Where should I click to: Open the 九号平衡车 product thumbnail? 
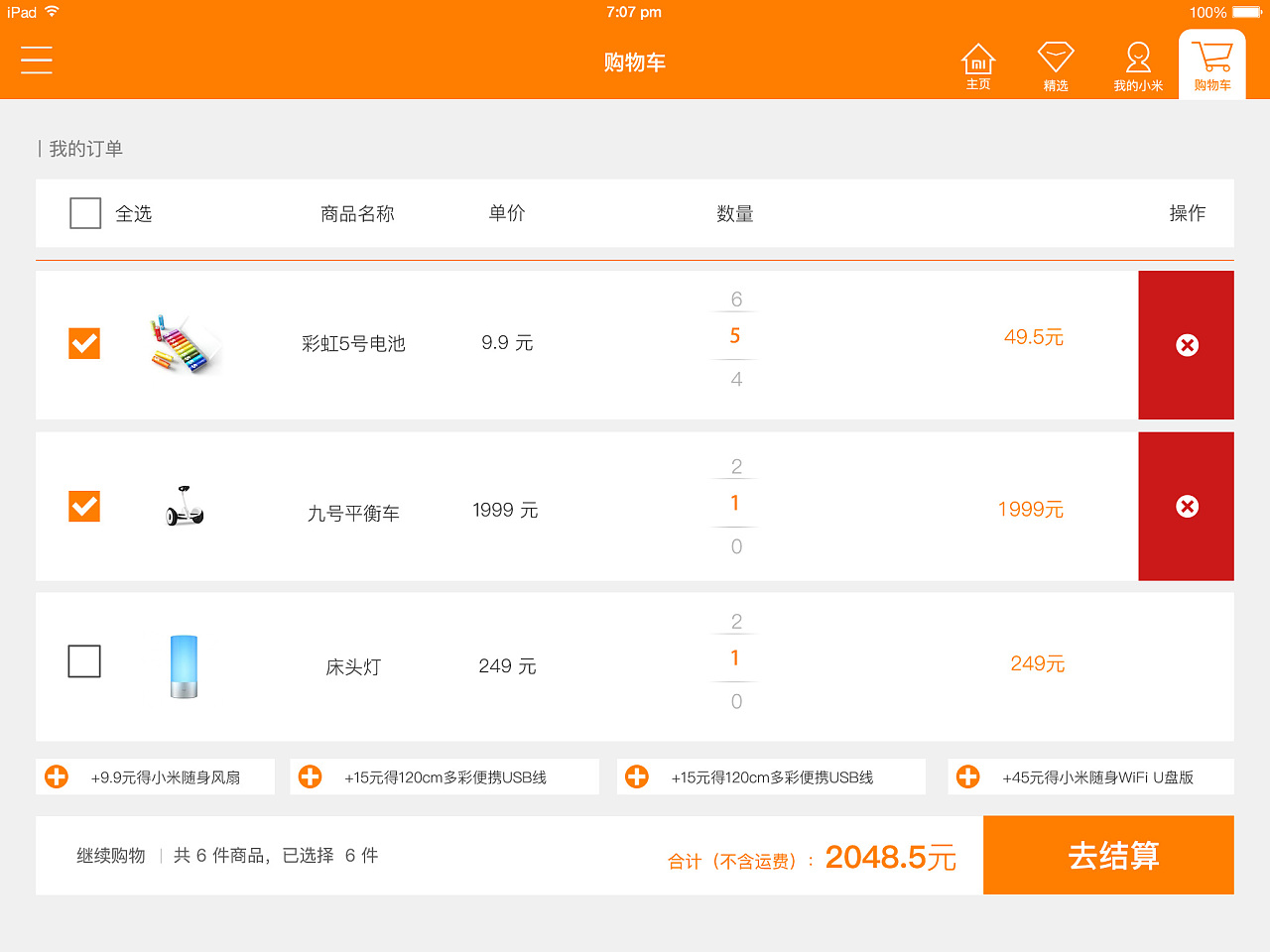click(x=185, y=506)
